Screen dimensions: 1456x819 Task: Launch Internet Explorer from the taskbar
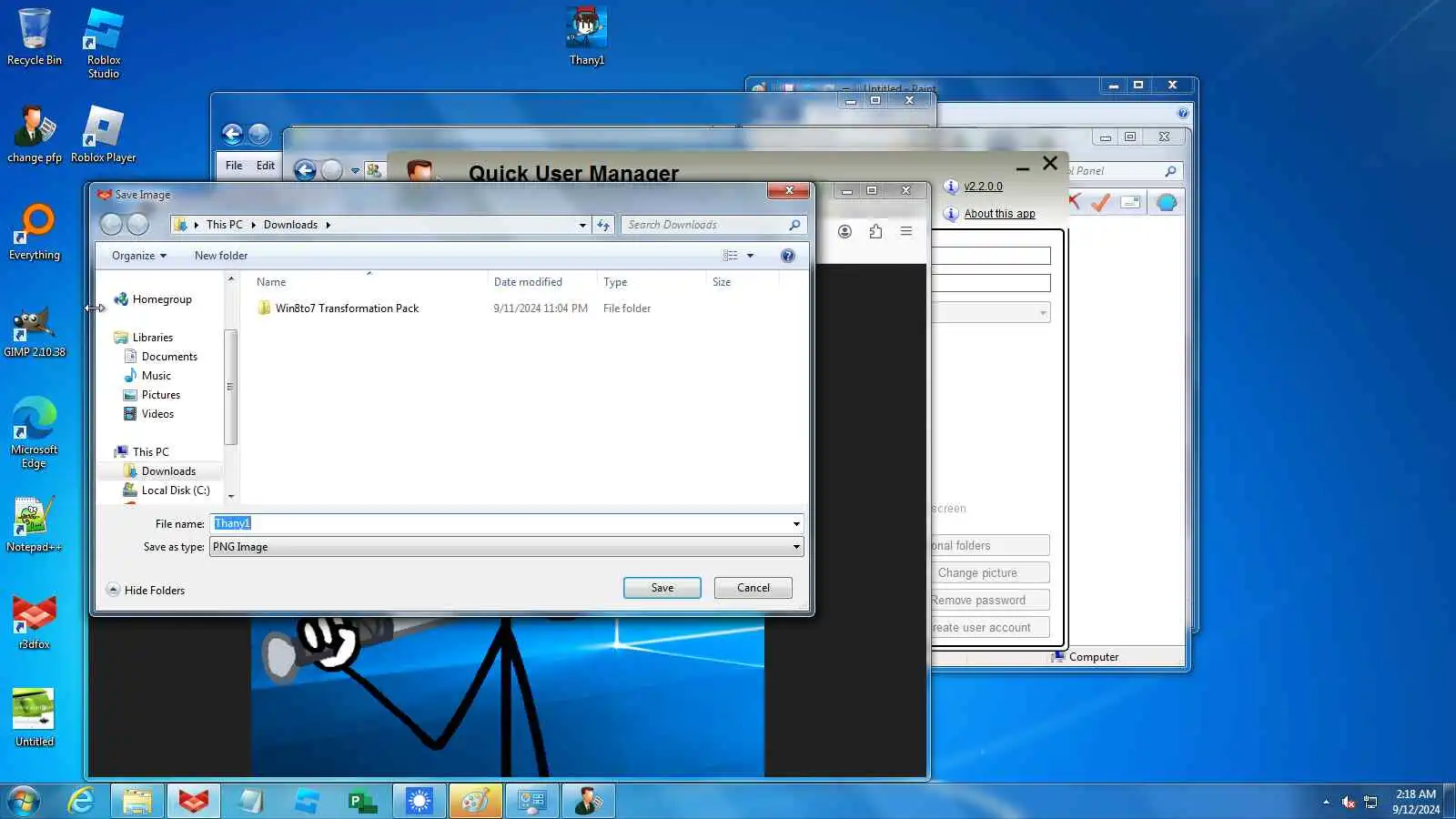pos(82,801)
